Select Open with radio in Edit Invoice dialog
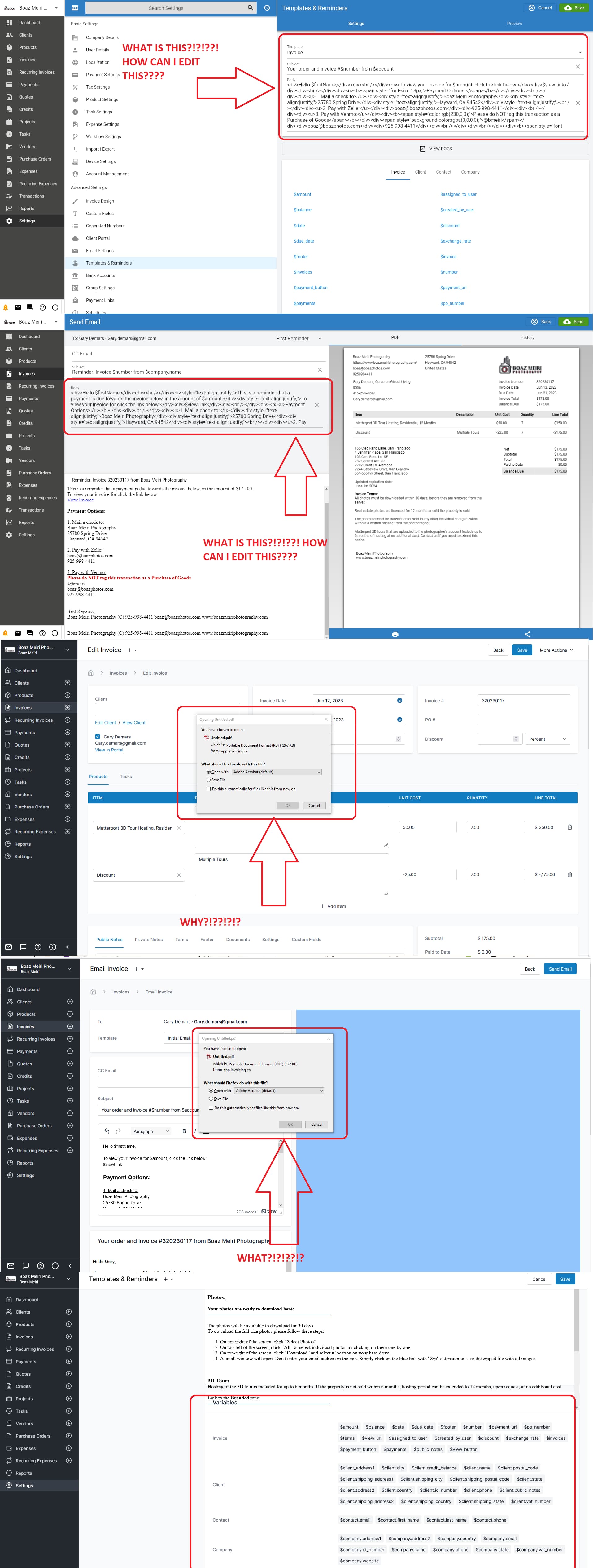 click(209, 772)
